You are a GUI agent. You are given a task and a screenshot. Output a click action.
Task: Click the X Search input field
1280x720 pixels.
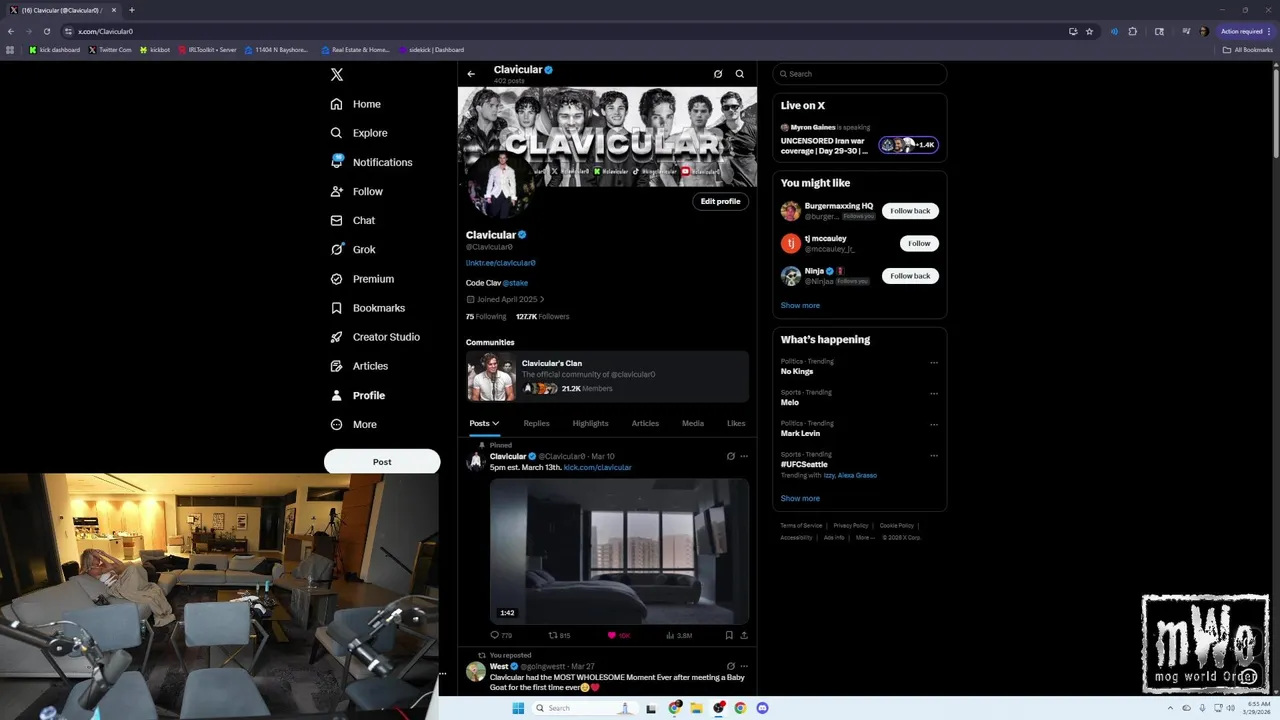860,74
